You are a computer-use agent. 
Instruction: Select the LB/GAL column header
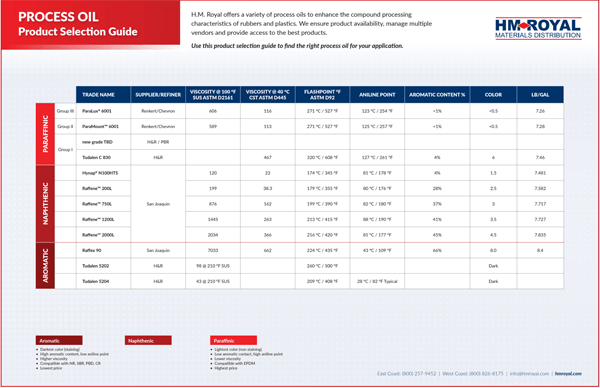click(x=540, y=95)
